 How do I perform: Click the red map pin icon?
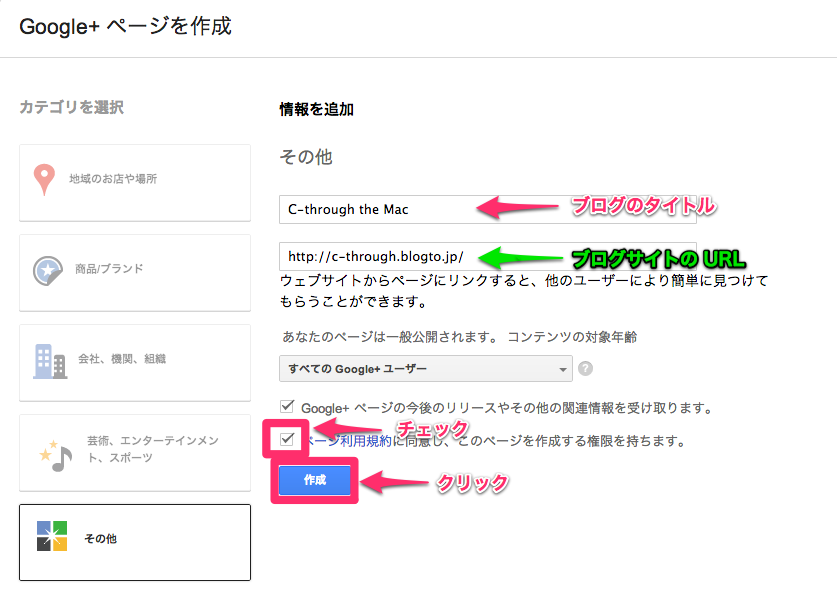(44, 179)
